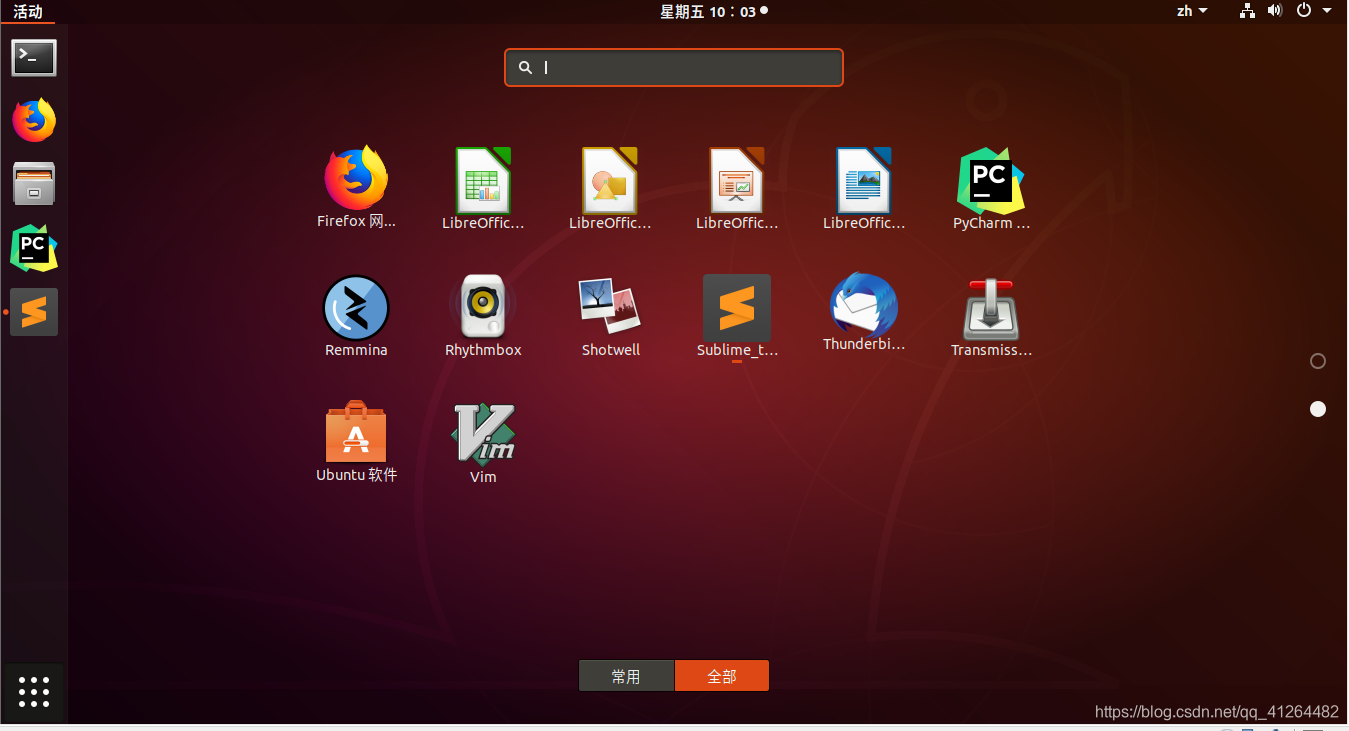1349x731 pixels.
Task: Open the power menu icon
Action: tap(1304, 11)
